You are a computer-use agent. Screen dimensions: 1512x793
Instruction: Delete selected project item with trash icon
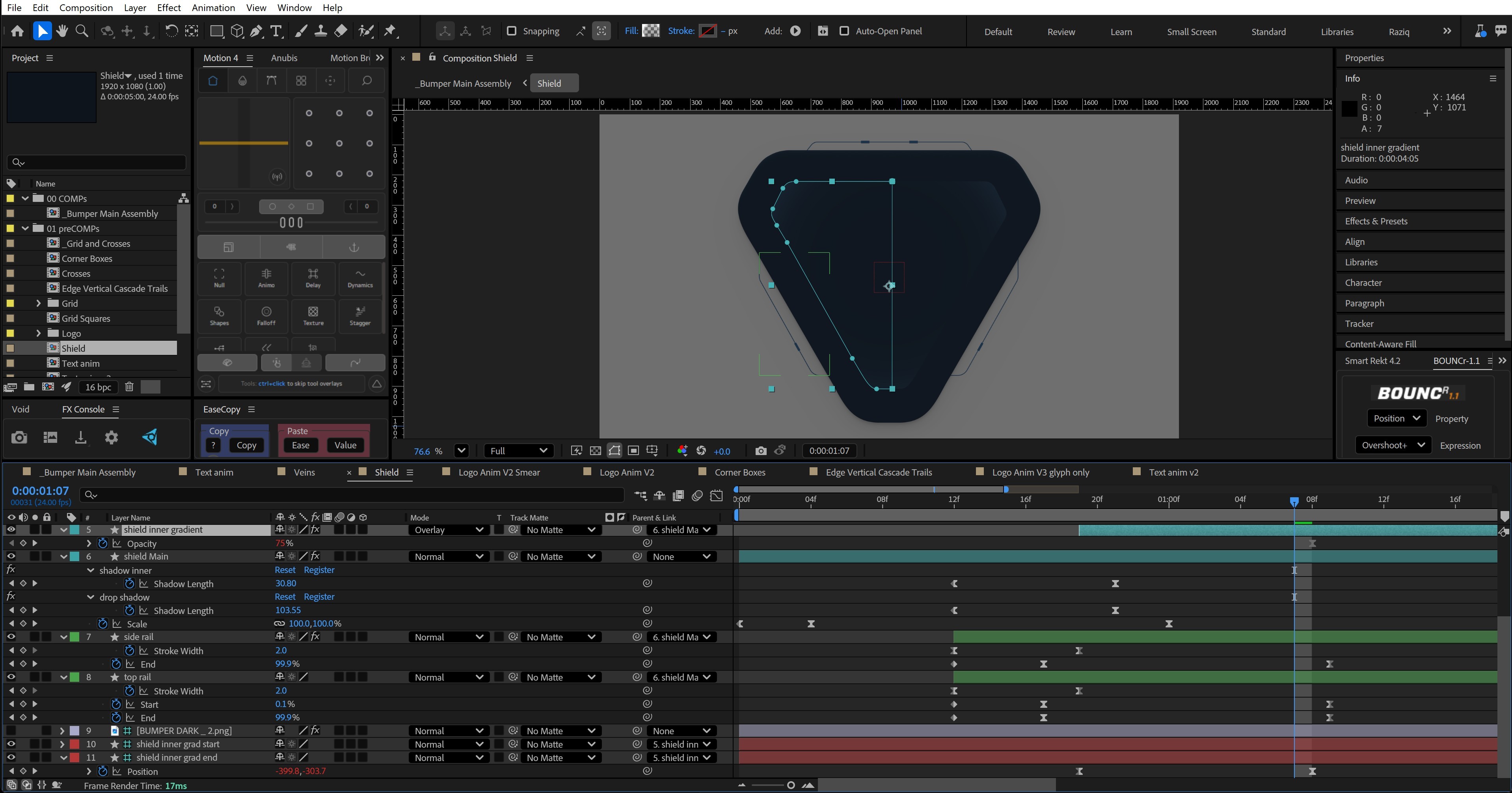129,386
